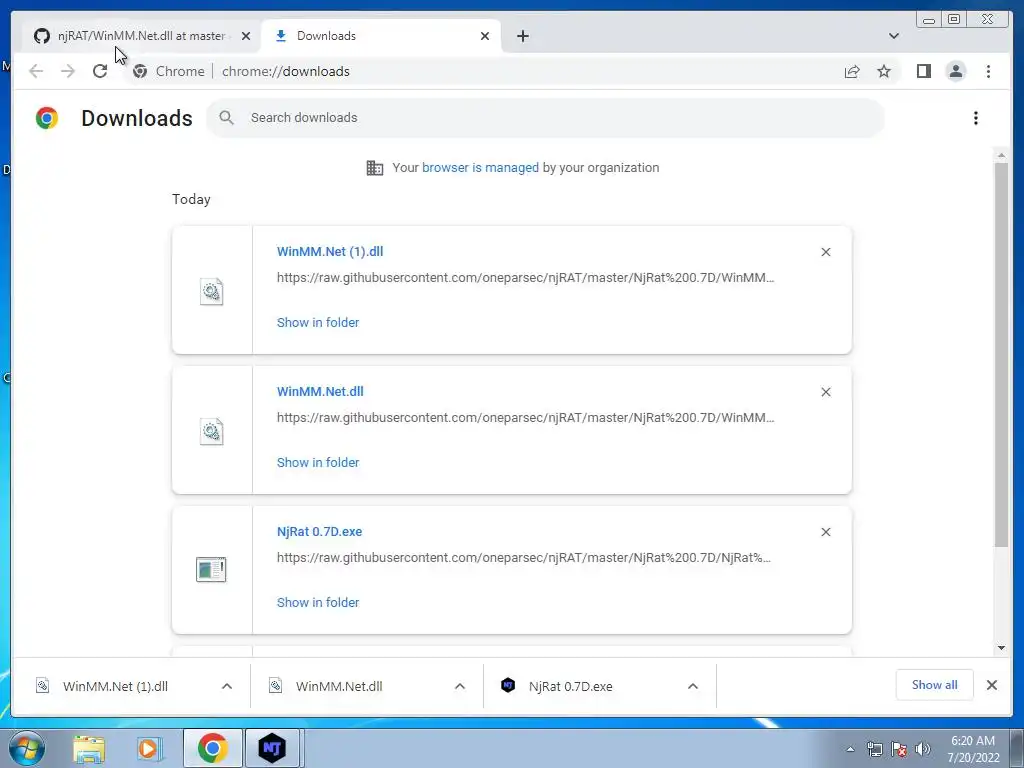This screenshot has width=1024, height=768.
Task: Click the scrollbar down arrow
Action: pyautogui.click(x=1001, y=648)
